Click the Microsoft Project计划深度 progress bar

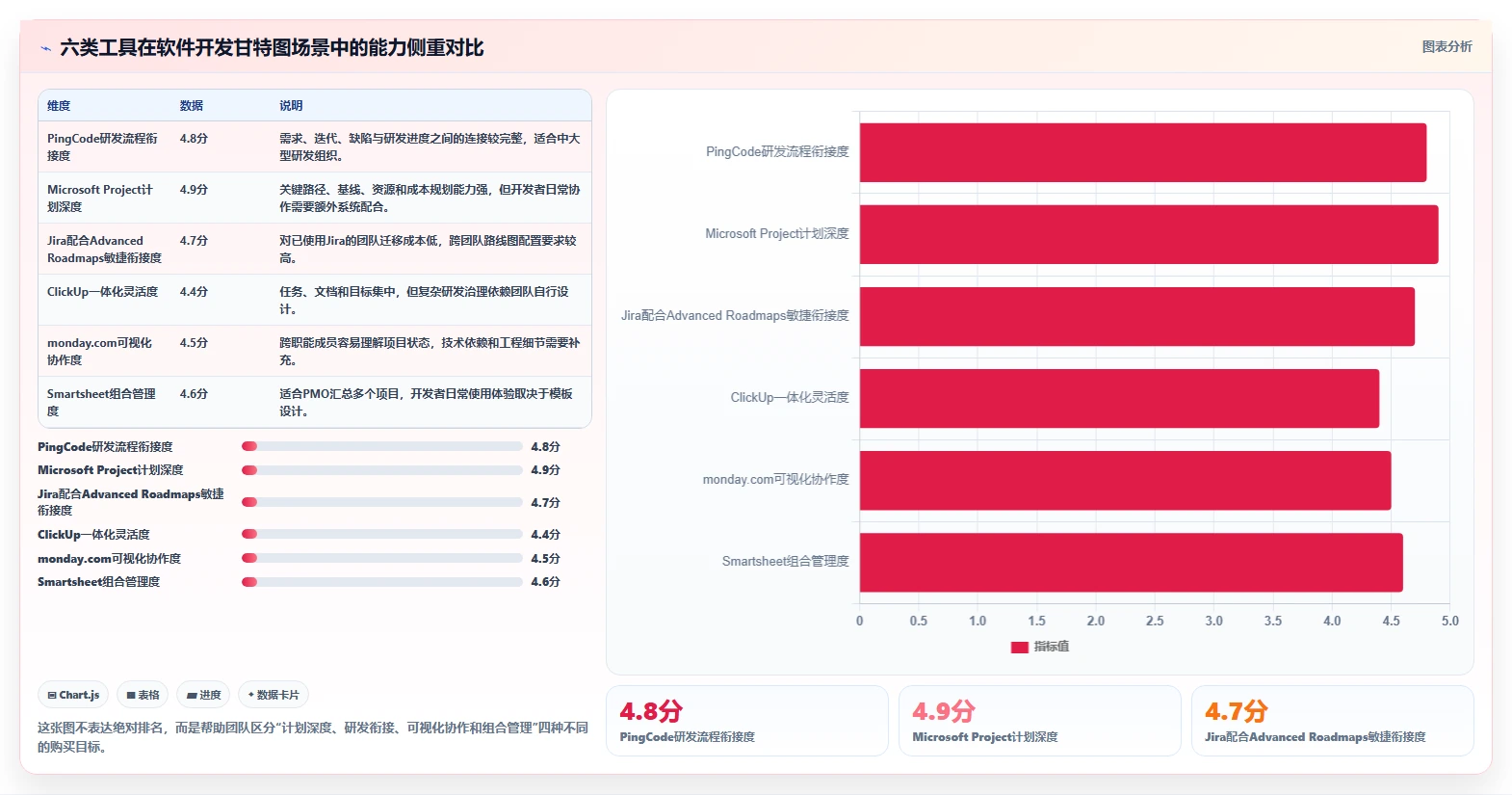point(382,470)
